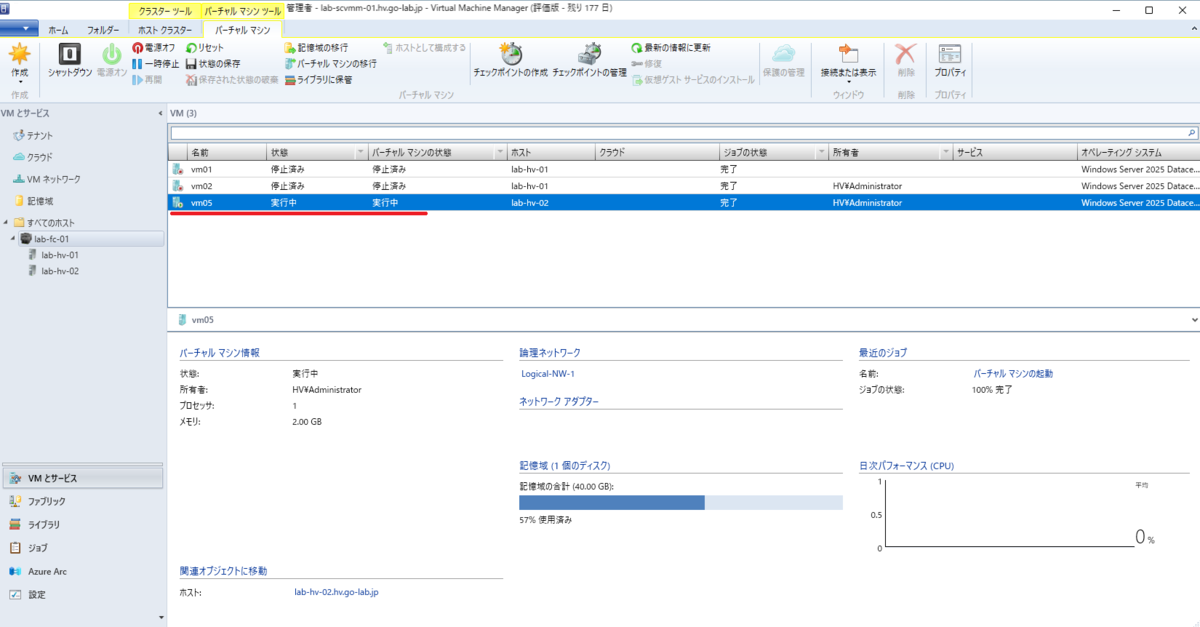This screenshot has width=1200, height=627.
Task: Open プロパティ properties icon
Action: coord(950,54)
